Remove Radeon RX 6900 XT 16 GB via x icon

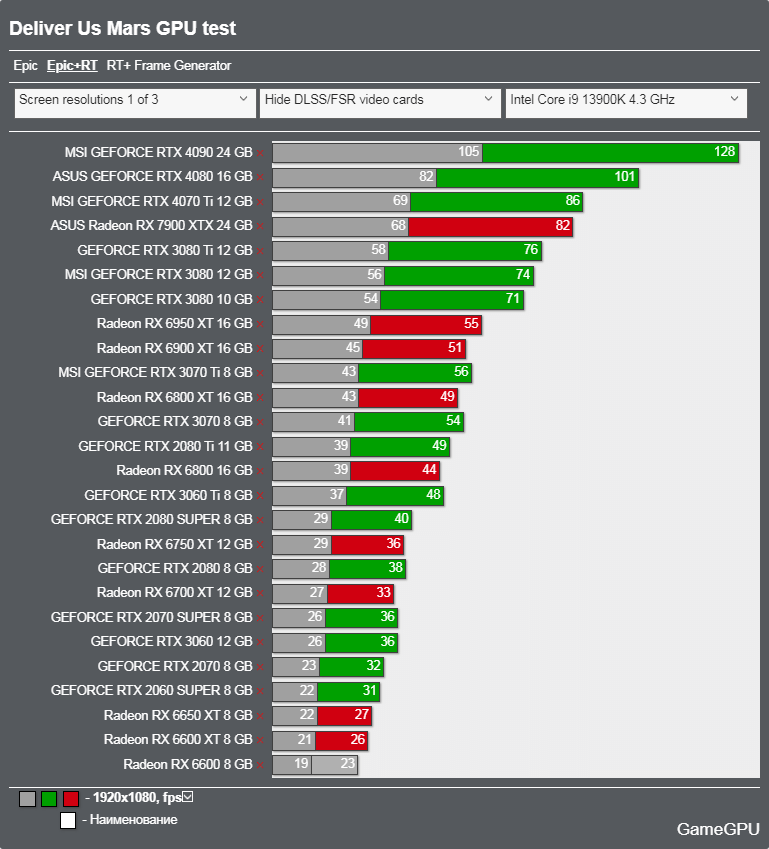tap(260, 349)
